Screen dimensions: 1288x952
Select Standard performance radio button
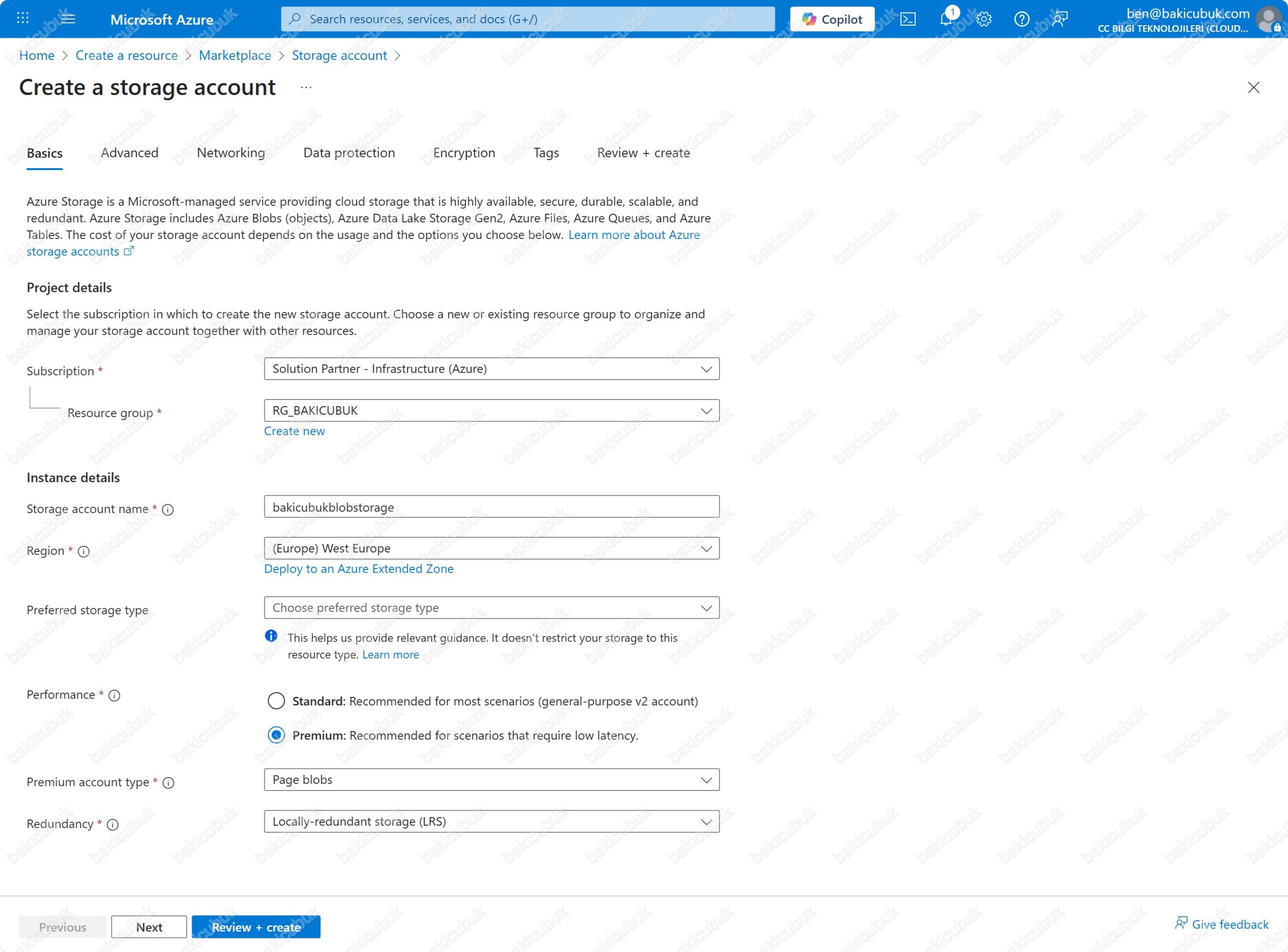pos(276,701)
